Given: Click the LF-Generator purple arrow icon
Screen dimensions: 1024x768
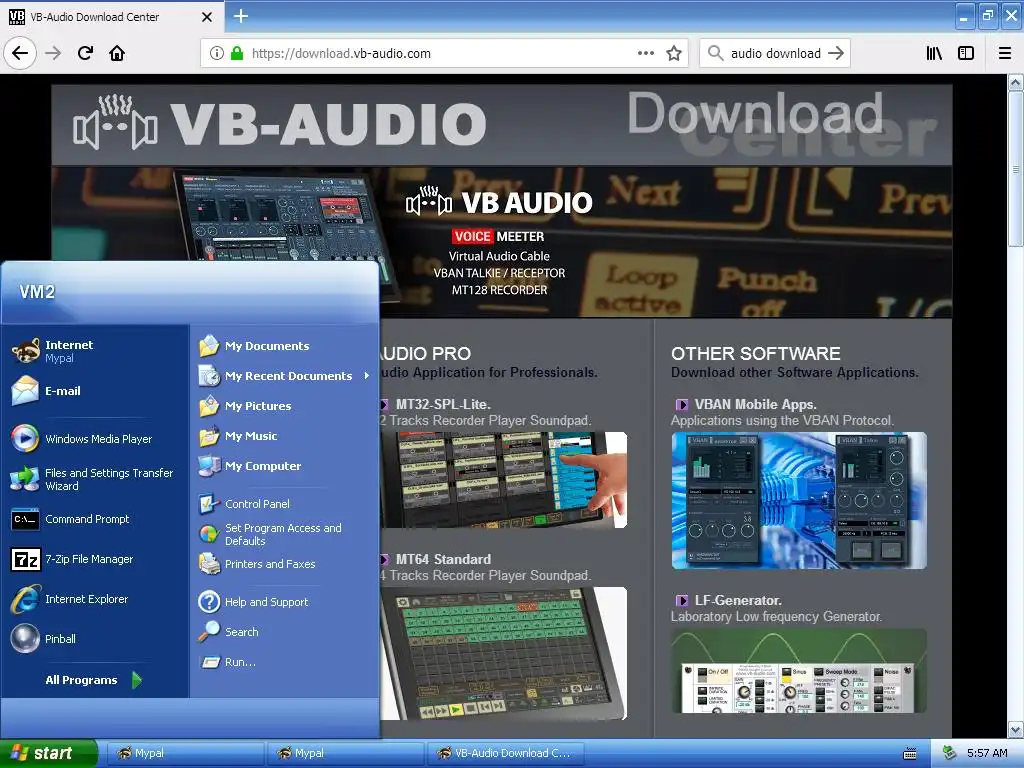Looking at the screenshot, I should coord(681,600).
